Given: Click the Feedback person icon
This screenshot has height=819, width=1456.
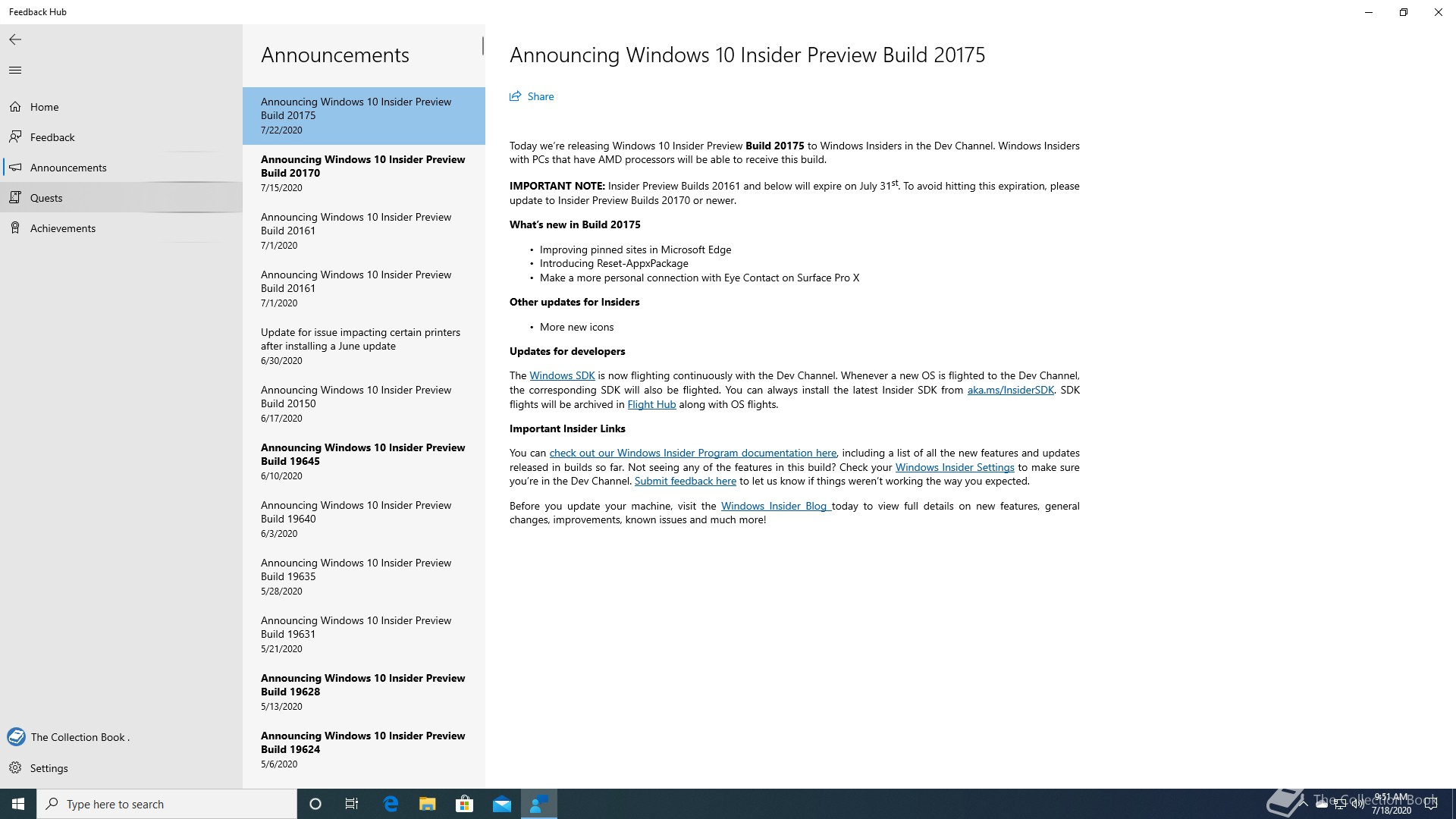Looking at the screenshot, I should (x=15, y=137).
